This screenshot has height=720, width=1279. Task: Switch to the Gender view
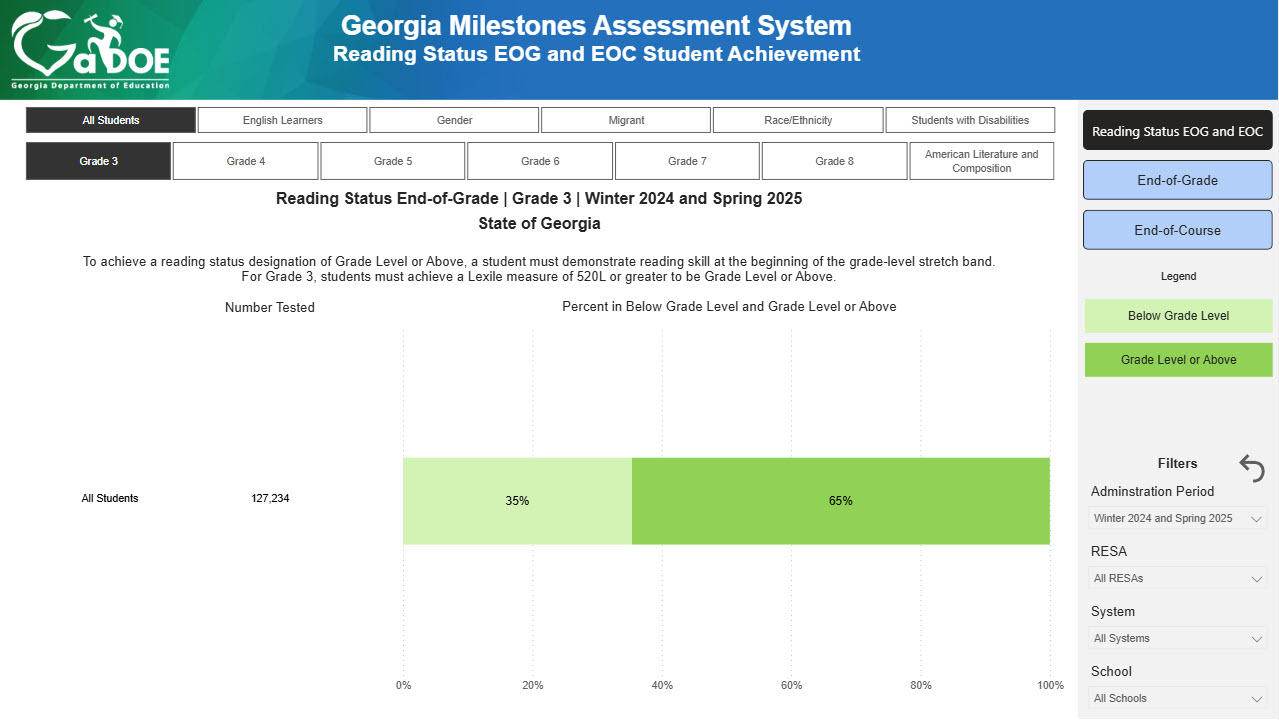[454, 119]
